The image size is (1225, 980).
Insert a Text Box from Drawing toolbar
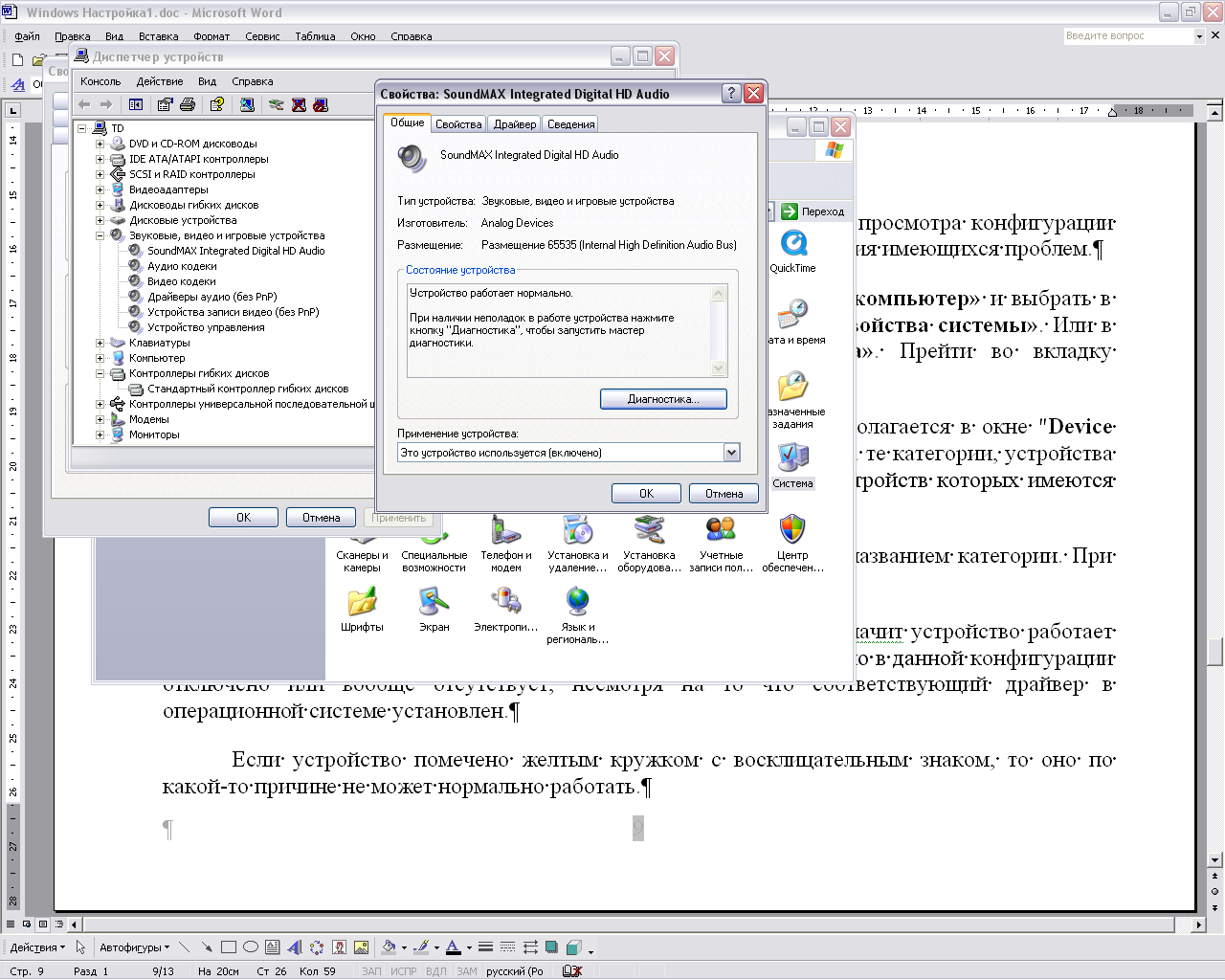point(273,947)
